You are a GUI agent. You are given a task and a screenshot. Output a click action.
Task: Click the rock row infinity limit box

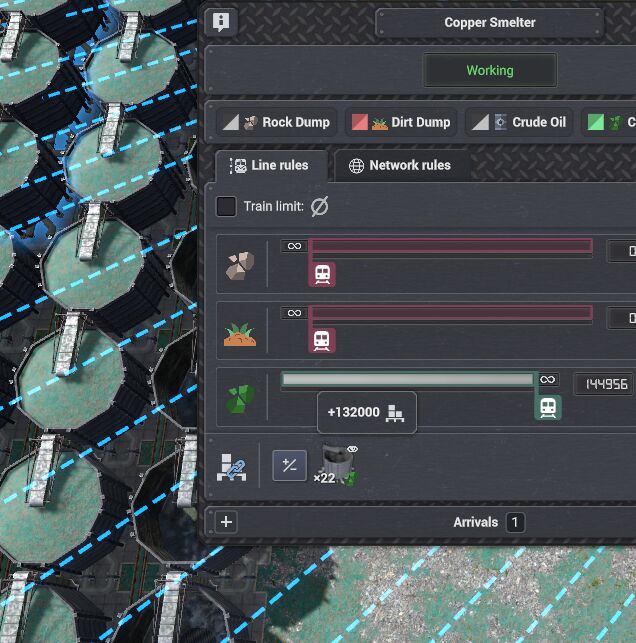294,246
